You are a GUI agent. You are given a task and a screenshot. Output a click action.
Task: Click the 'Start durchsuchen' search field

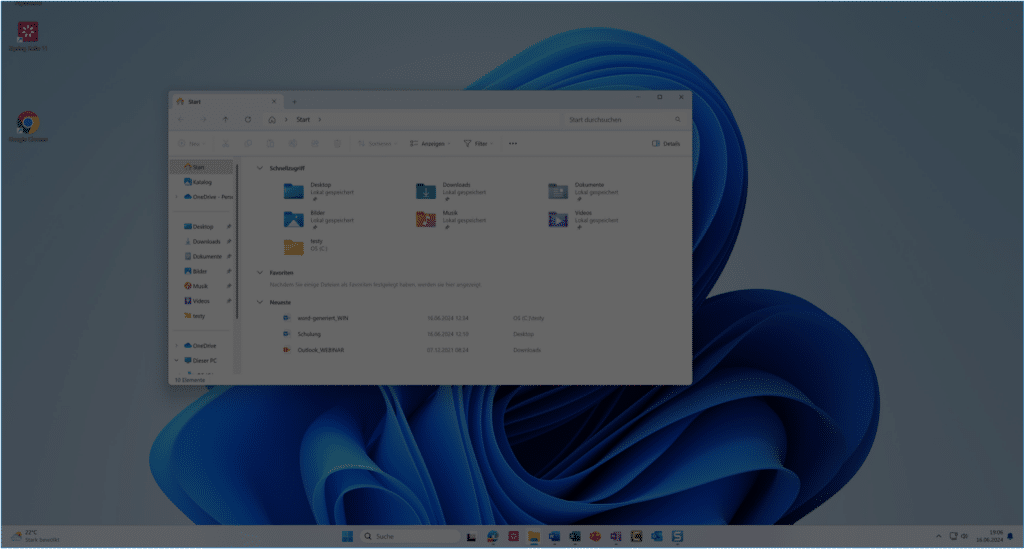[x=624, y=120]
